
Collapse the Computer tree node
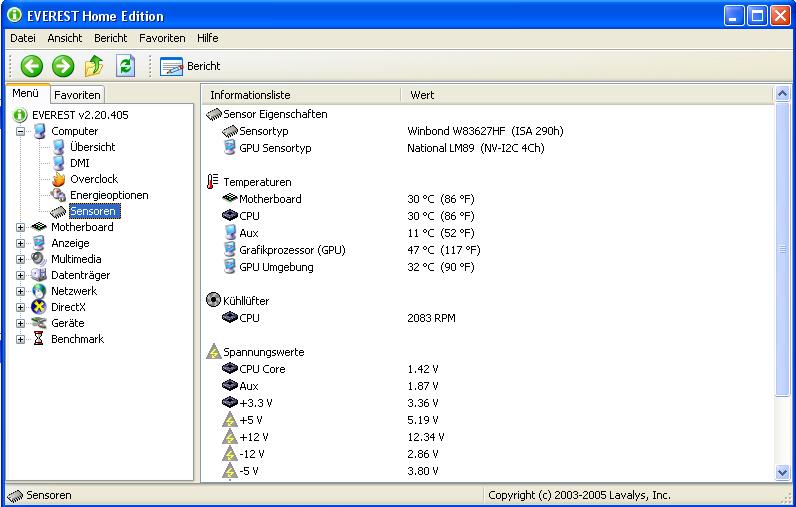pos(20,131)
